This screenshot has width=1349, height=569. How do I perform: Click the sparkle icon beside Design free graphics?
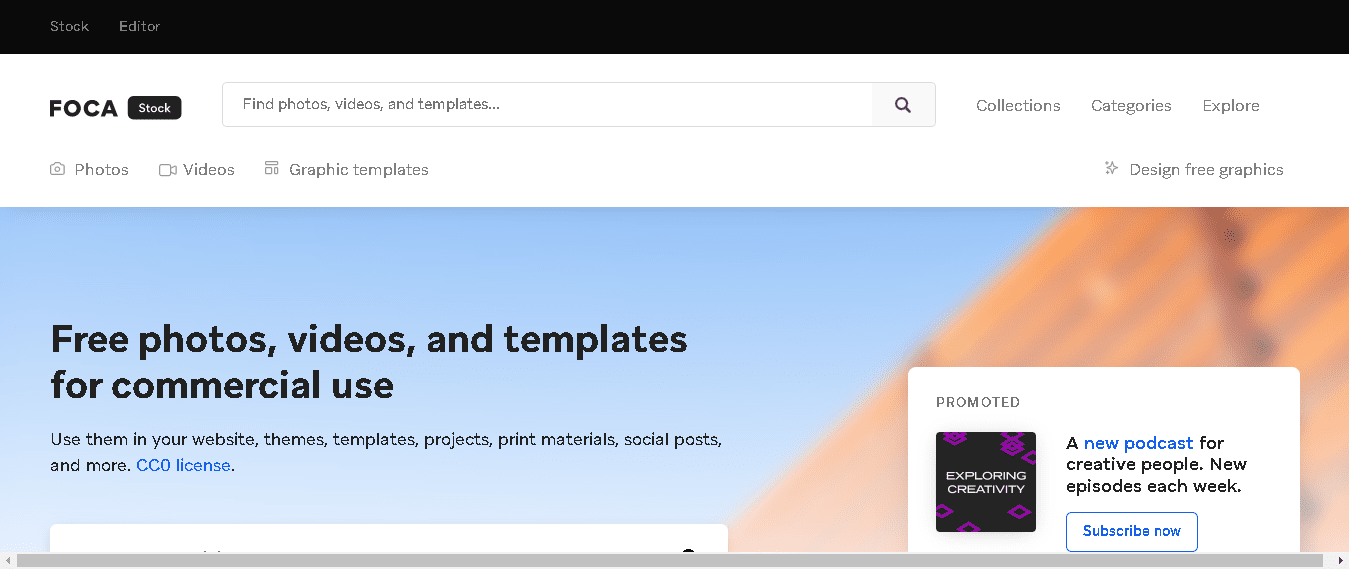(x=1111, y=168)
